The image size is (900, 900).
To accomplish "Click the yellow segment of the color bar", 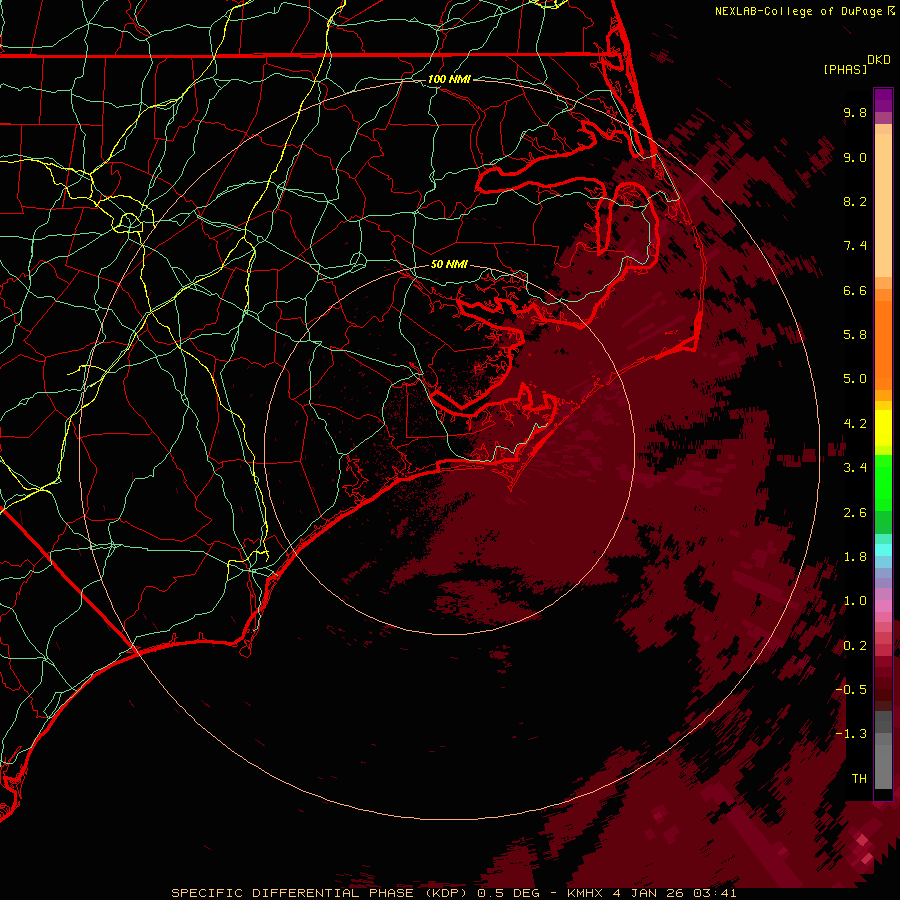I will click(x=883, y=428).
